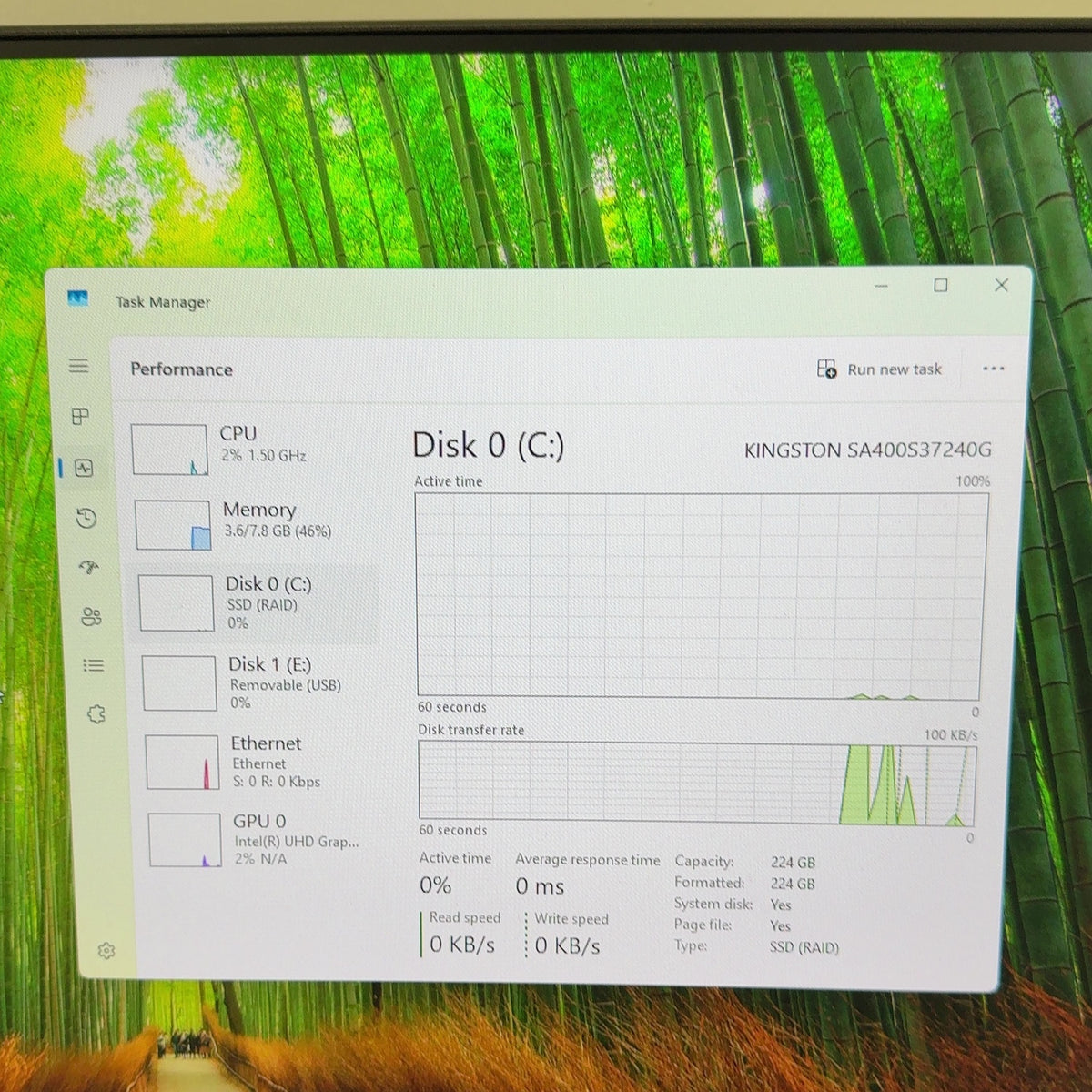This screenshot has width=1092, height=1092.
Task: Open the Details page icon
Action: 94,665
